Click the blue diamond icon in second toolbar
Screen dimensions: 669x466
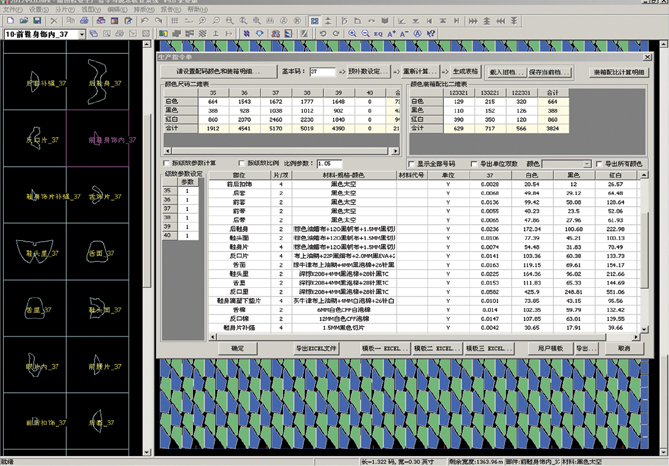click(x=259, y=33)
